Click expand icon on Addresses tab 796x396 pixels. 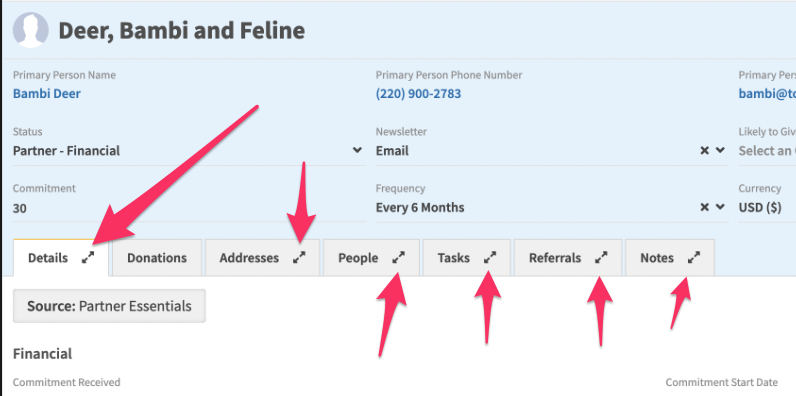point(300,258)
